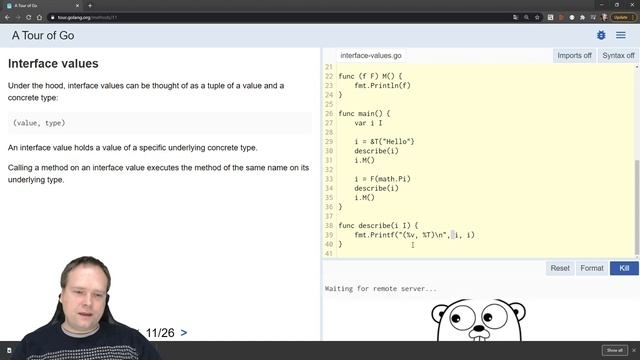Select the interface-values.go file tab
Image resolution: width=640 pixels, height=360 pixels.
[371, 56]
